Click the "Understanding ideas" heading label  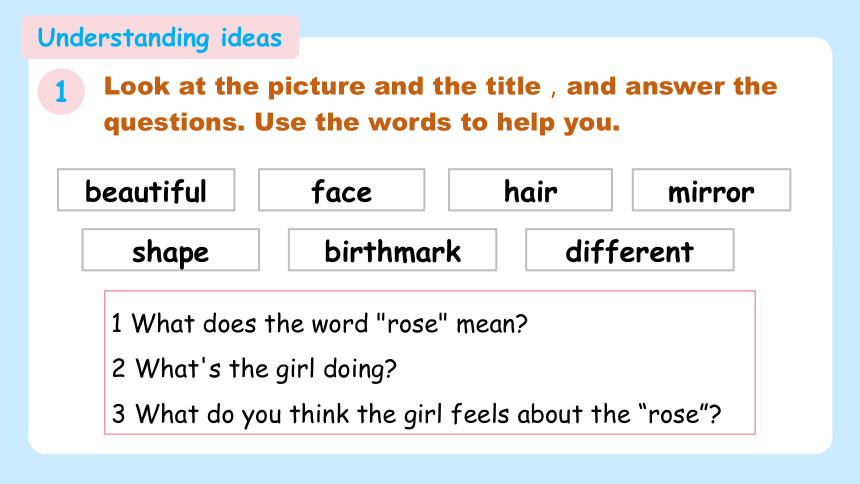click(160, 38)
